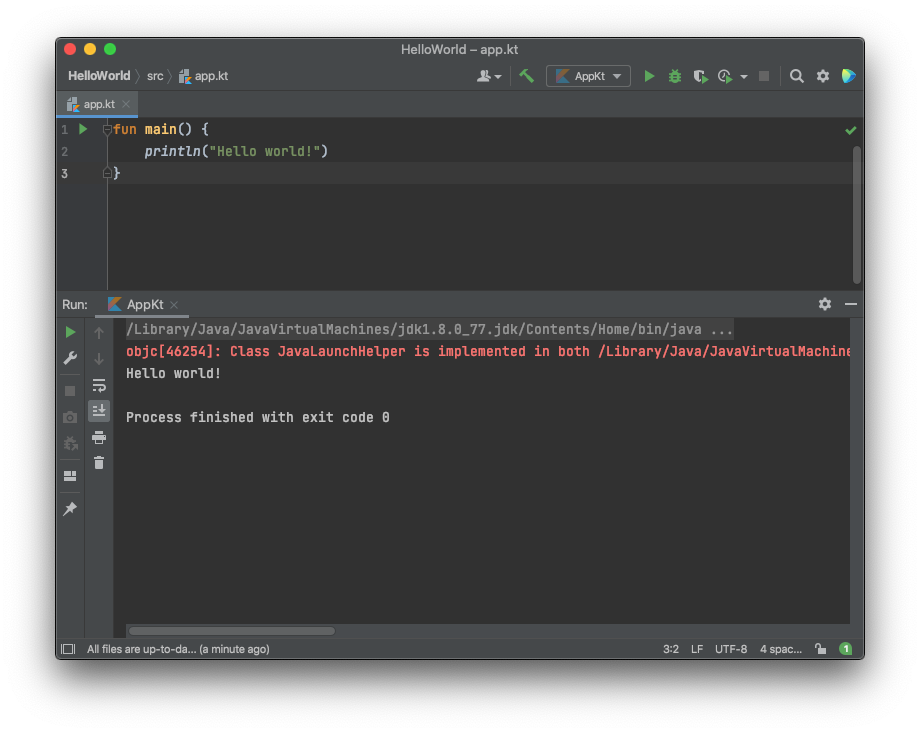Run main from the gutter play icon

(x=83, y=129)
